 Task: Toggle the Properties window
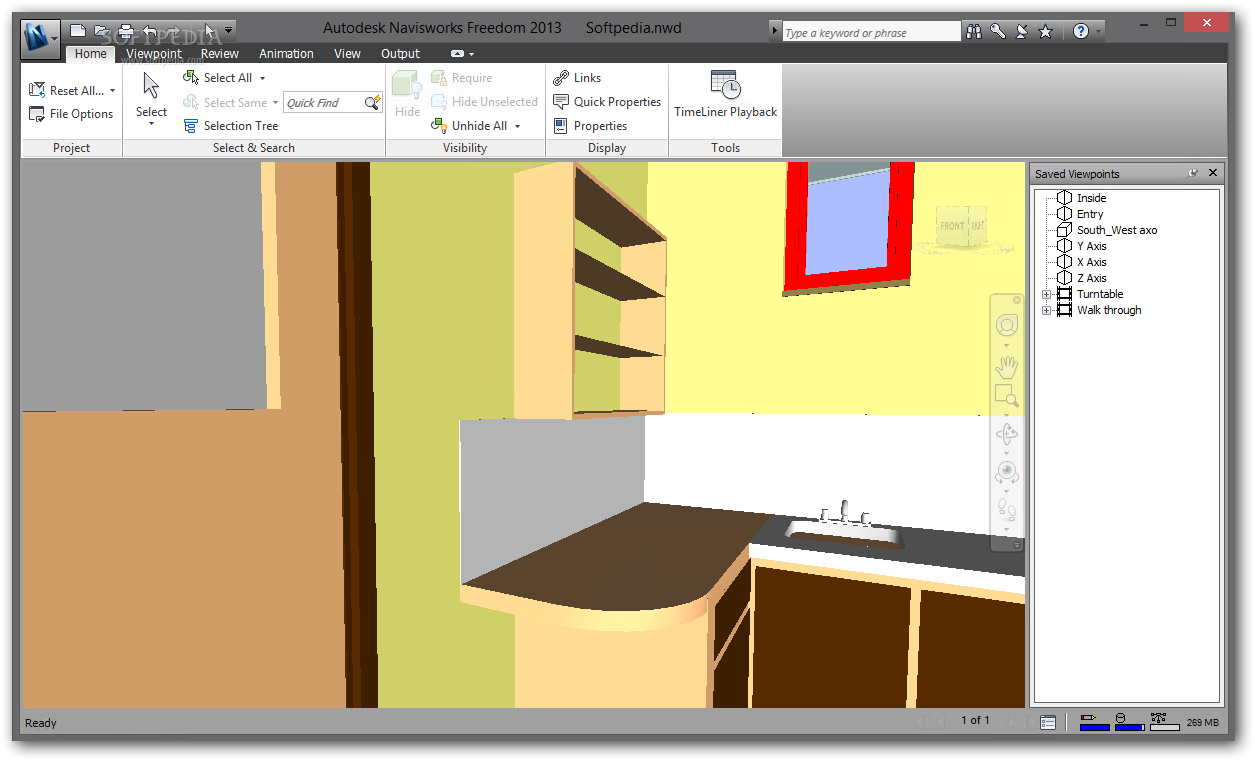590,126
